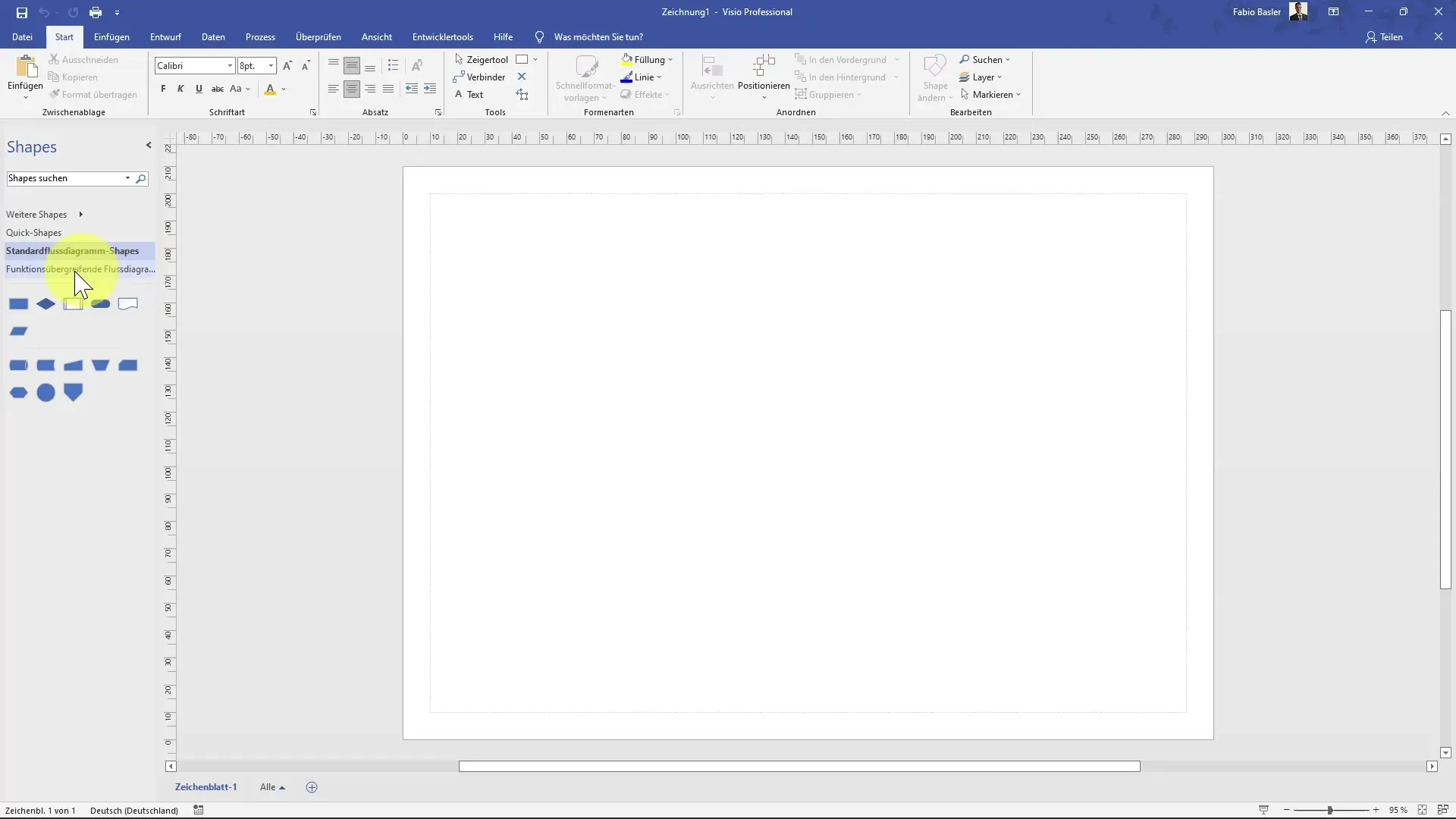The image size is (1456, 819).
Task: Select Quick-Shapes stencil
Action: point(34,233)
